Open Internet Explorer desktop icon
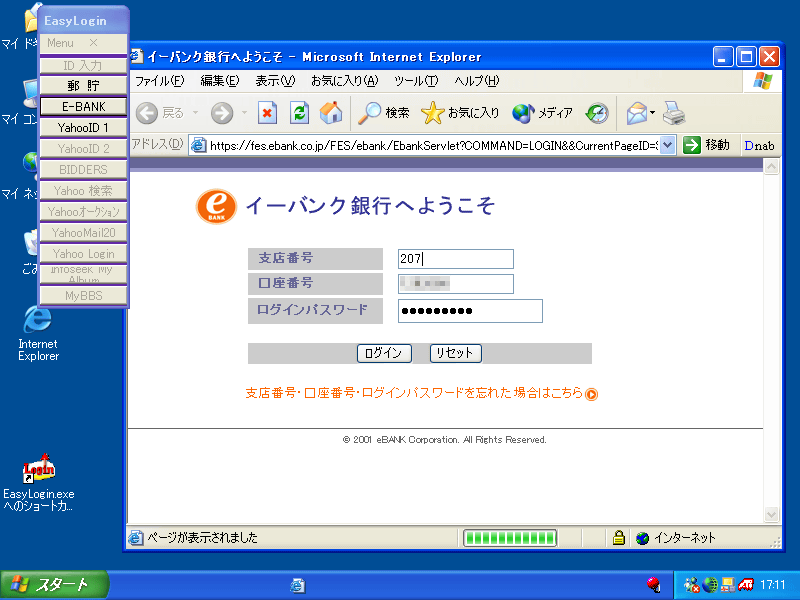This screenshot has width=800, height=600. pos(38,333)
